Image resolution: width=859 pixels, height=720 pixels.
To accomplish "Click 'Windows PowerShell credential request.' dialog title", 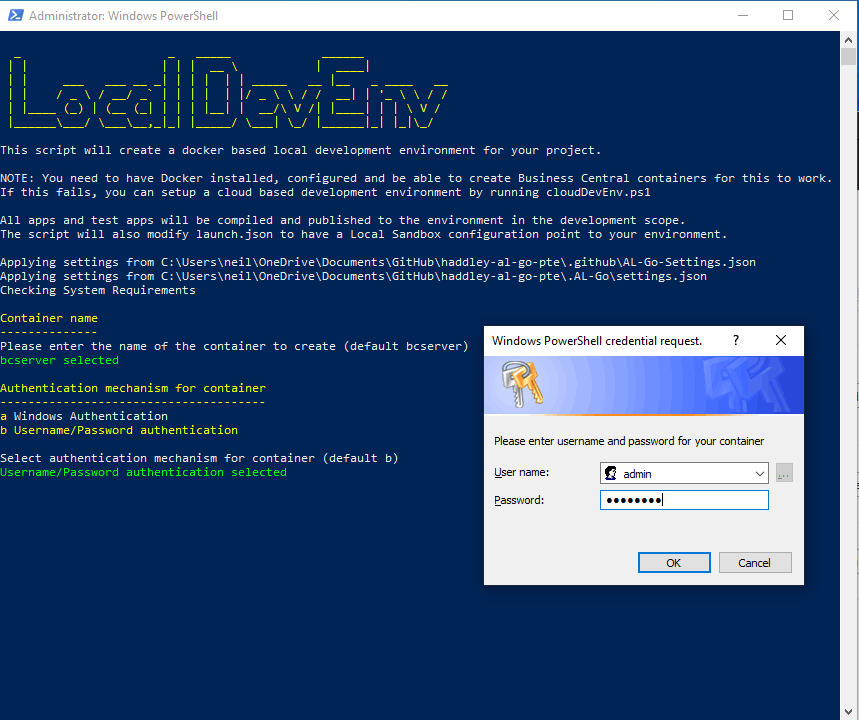I will click(x=597, y=341).
